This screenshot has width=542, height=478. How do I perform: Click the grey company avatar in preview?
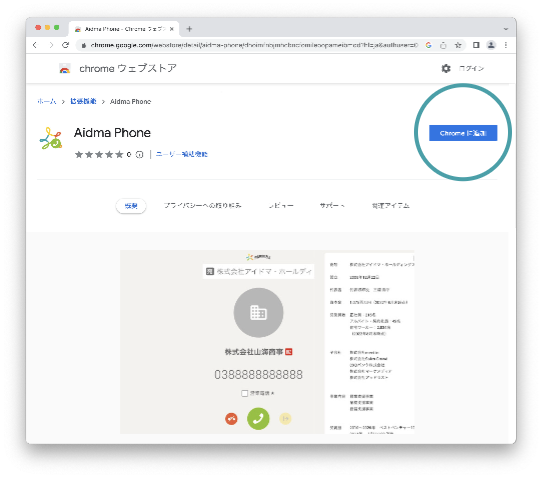coord(258,313)
